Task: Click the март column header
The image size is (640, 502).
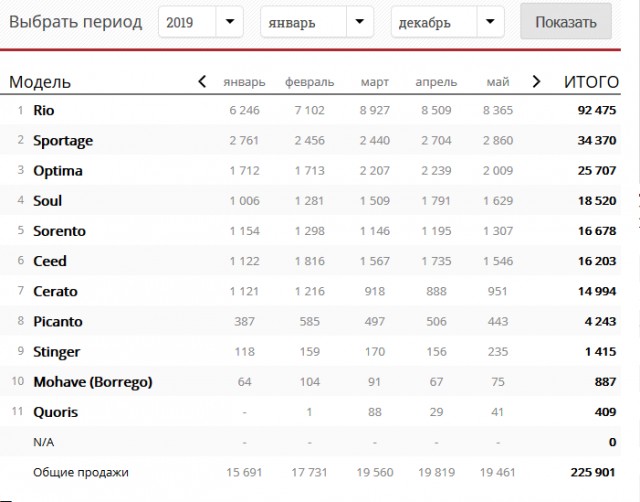Action: pyautogui.click(x=375, y=82)
